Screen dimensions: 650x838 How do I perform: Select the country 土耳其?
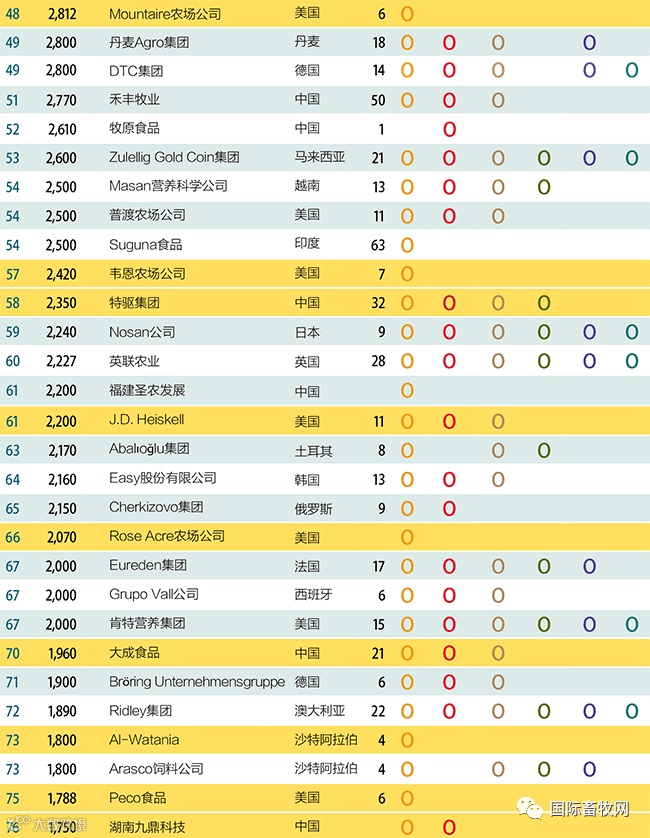[x=314, y=450]
